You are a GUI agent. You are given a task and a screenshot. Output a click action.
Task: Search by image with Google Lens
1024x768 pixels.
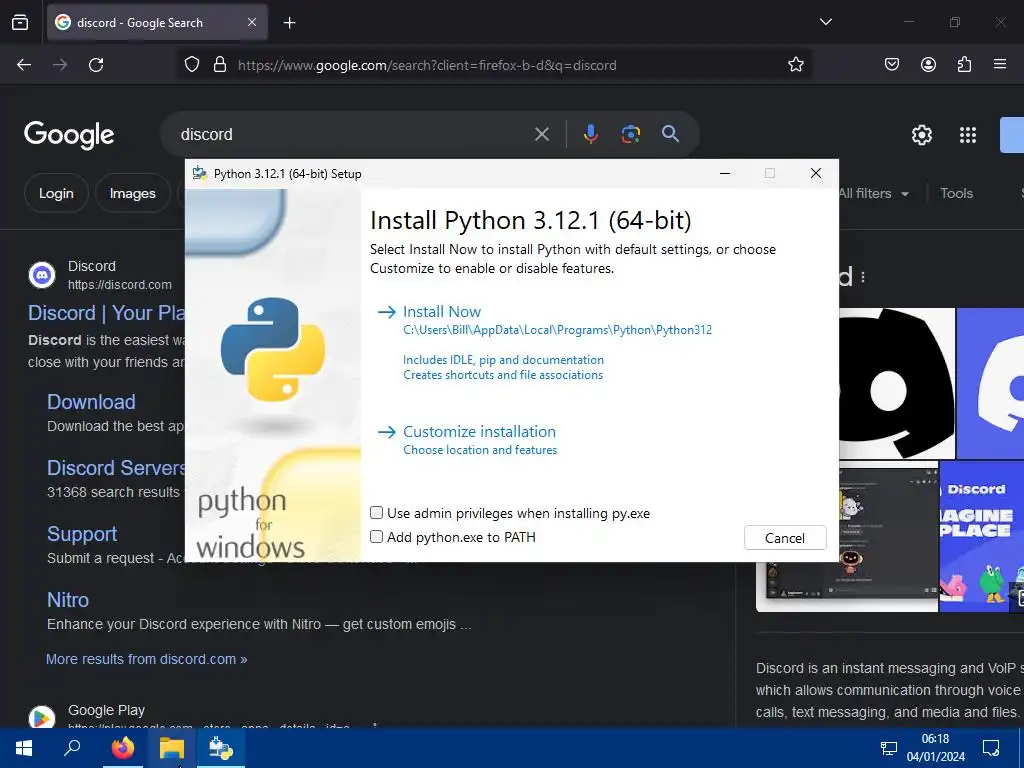tap(630, 135)
